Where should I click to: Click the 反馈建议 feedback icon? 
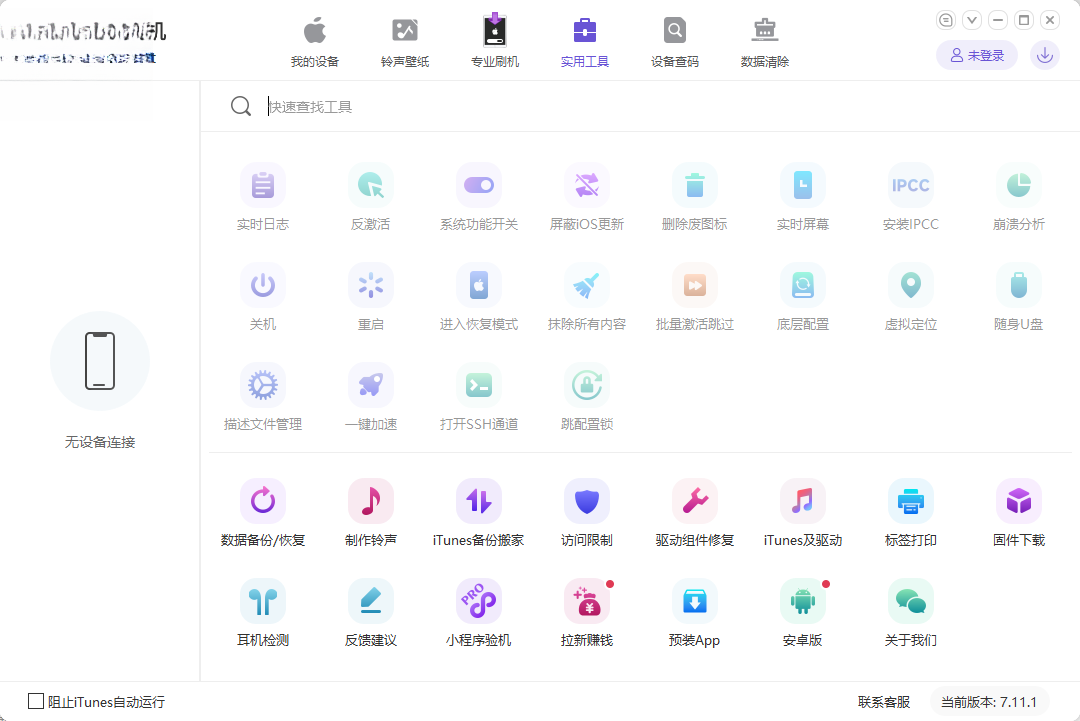point(371,601)
